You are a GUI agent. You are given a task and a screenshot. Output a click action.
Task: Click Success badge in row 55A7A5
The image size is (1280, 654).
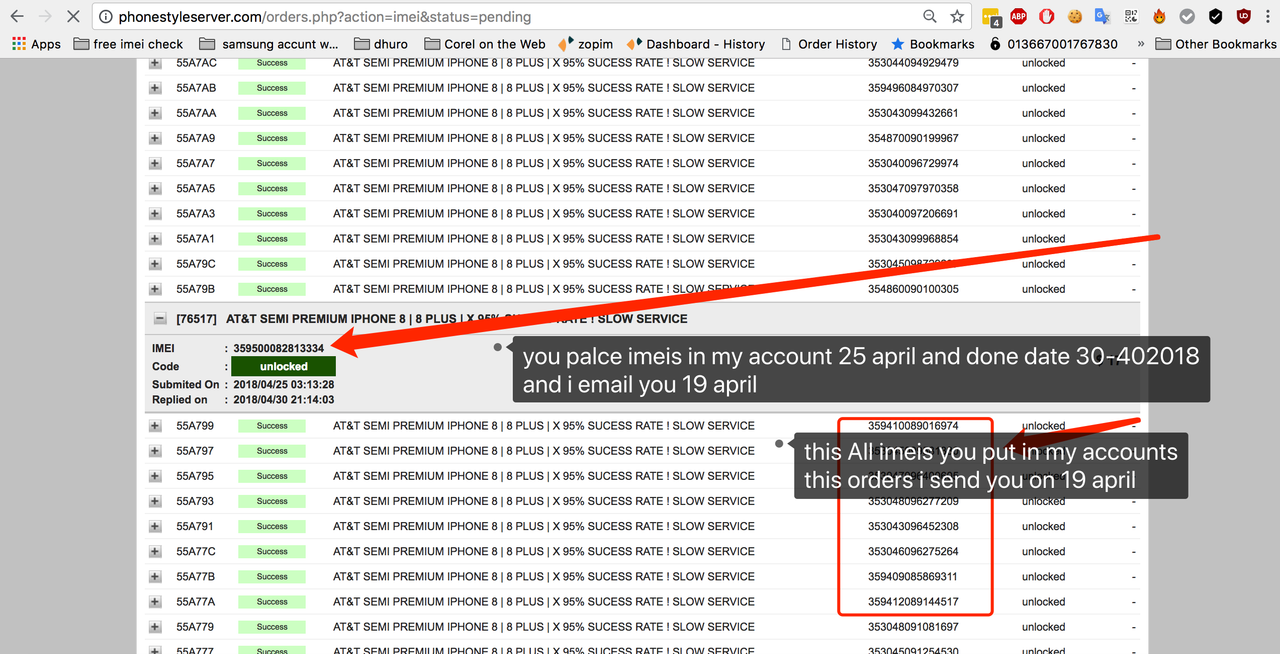pos(272,188)
